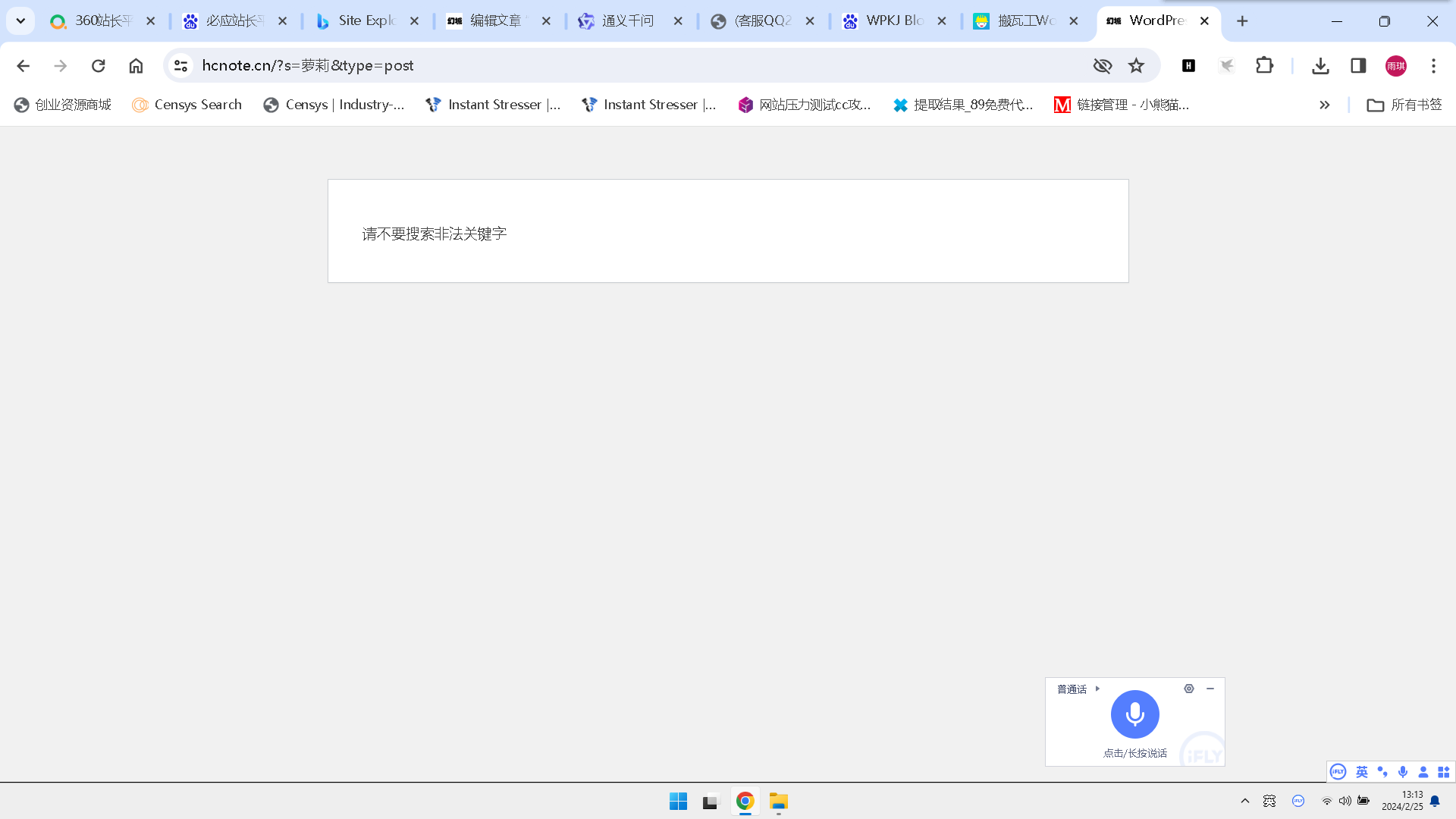Image resolution: width=1456 pixels, height=819 pixels.
Task: Go back to previous page
Action: pos(24,66)
